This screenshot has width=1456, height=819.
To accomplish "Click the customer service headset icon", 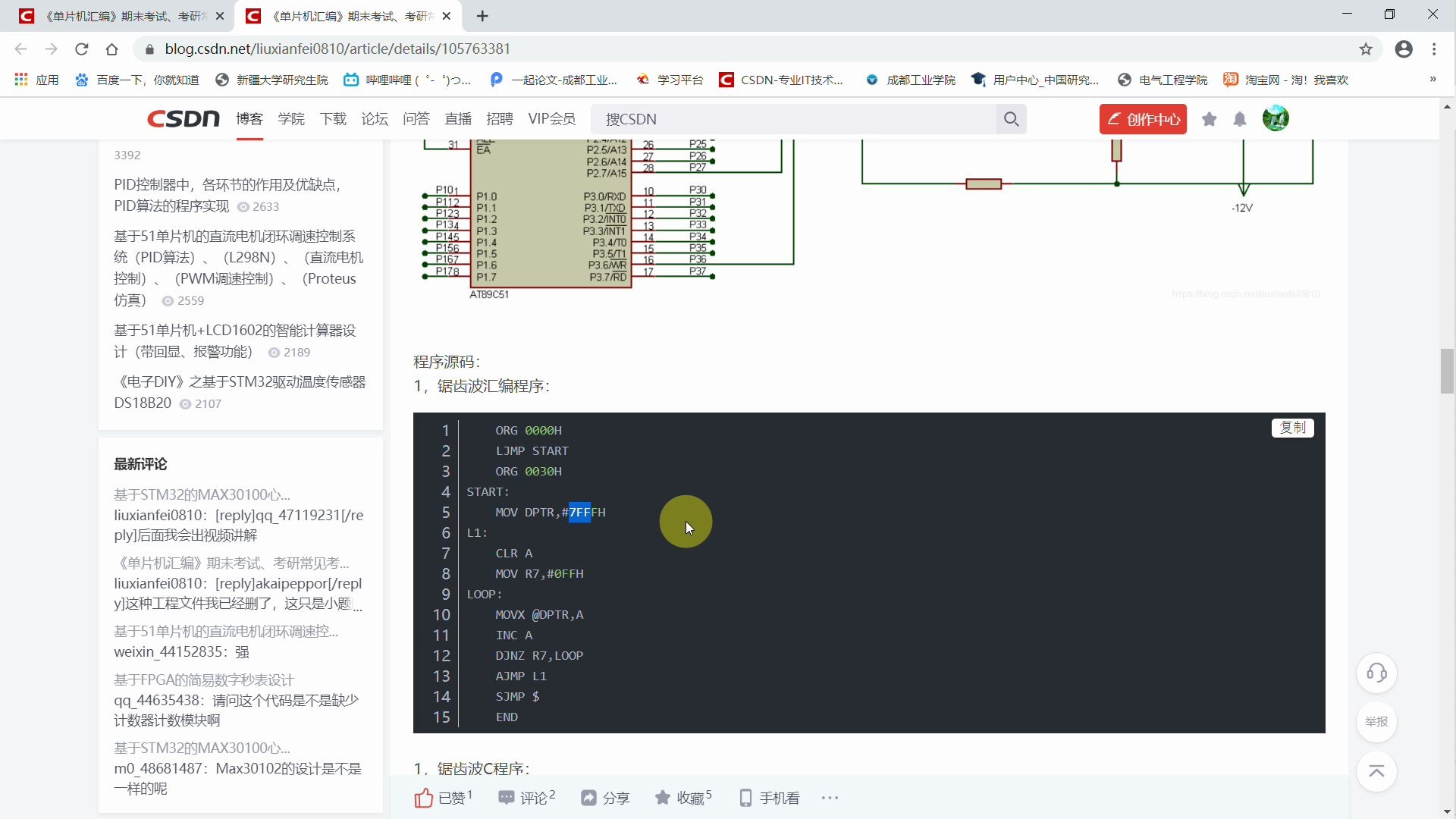I will tap(1376, 673).
